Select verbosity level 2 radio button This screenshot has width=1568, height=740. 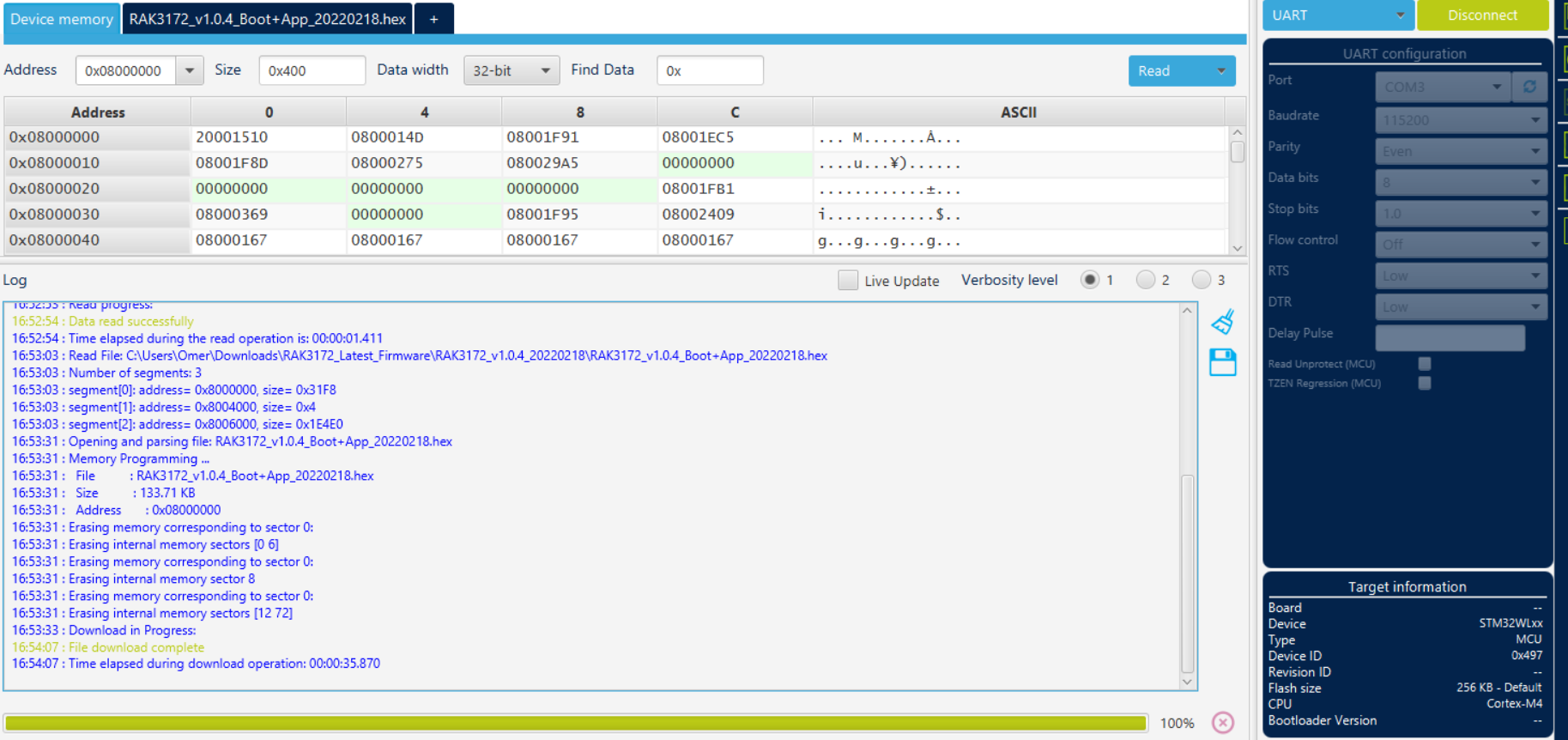pos(1145,280)
